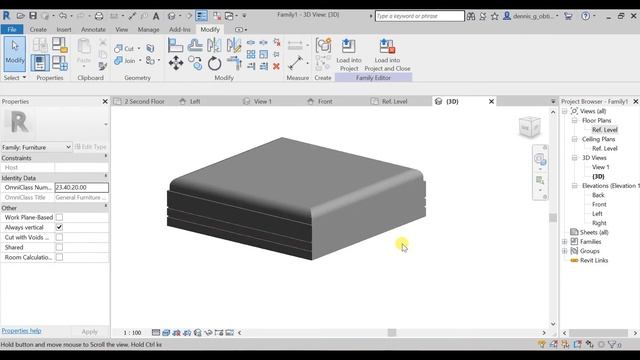The width and height of the screenshot is (640, 360).
Task: Open the Join tool dropdown arrow
Action: coord(140,61)
